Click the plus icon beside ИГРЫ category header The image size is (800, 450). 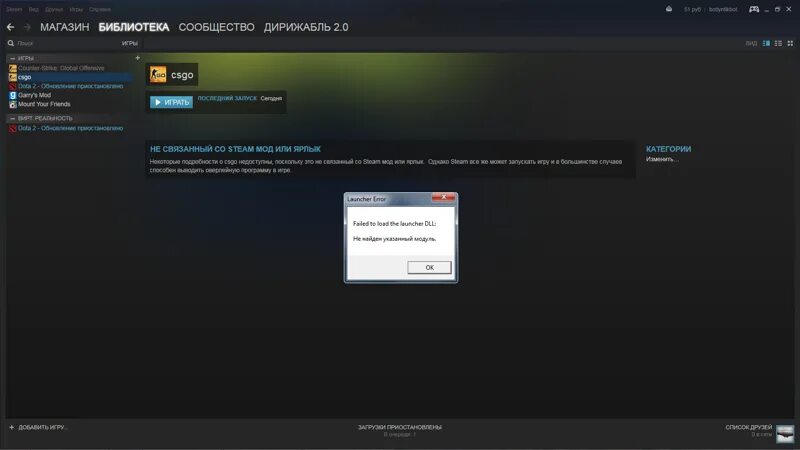(x=137, y=58)
